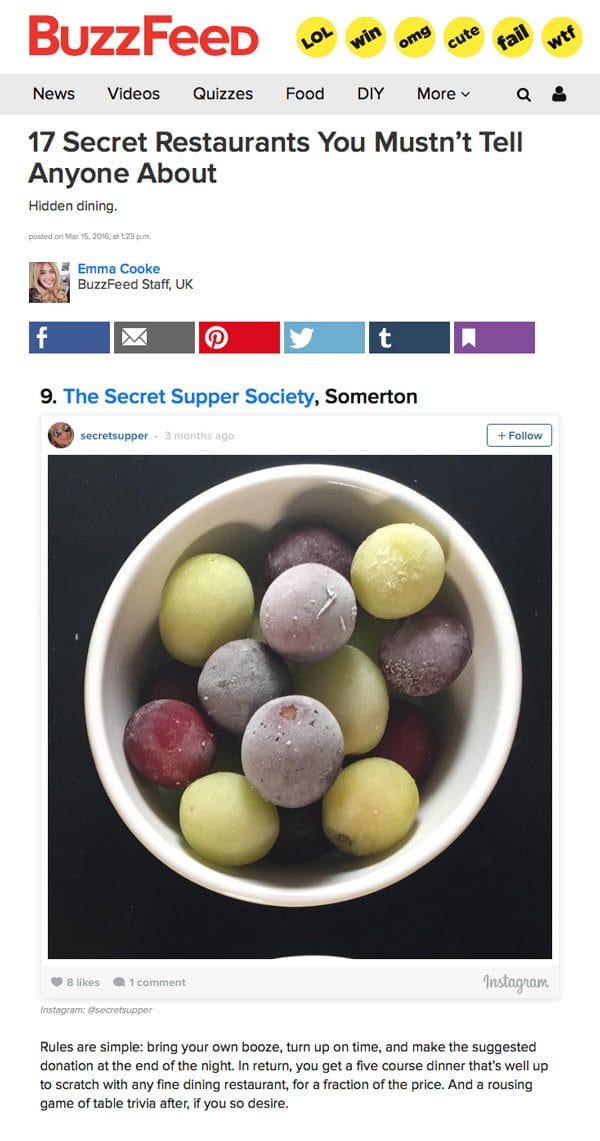The height and width of the screenshot is (1141, 600).
Task: Follow secretsupper on Instagram
Action: click(x=519, y=436)
